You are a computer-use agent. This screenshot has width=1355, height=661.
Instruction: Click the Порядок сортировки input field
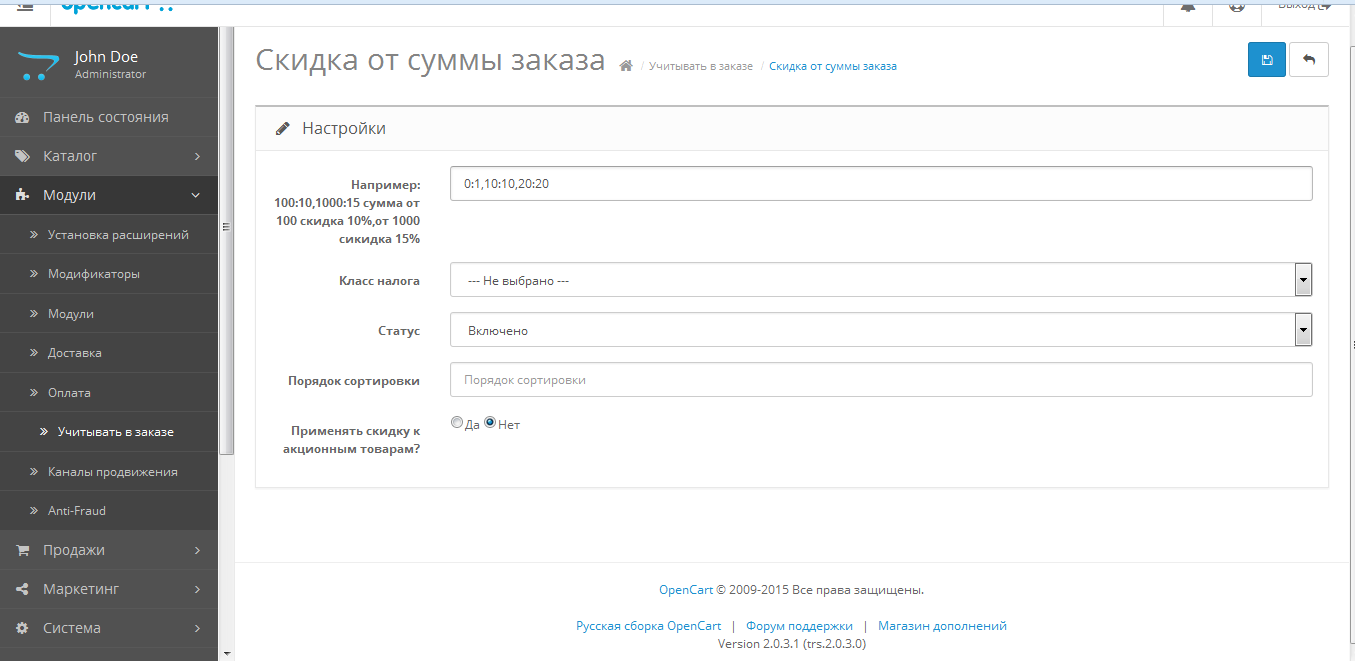pyautogui.click(x=880, y=380)
